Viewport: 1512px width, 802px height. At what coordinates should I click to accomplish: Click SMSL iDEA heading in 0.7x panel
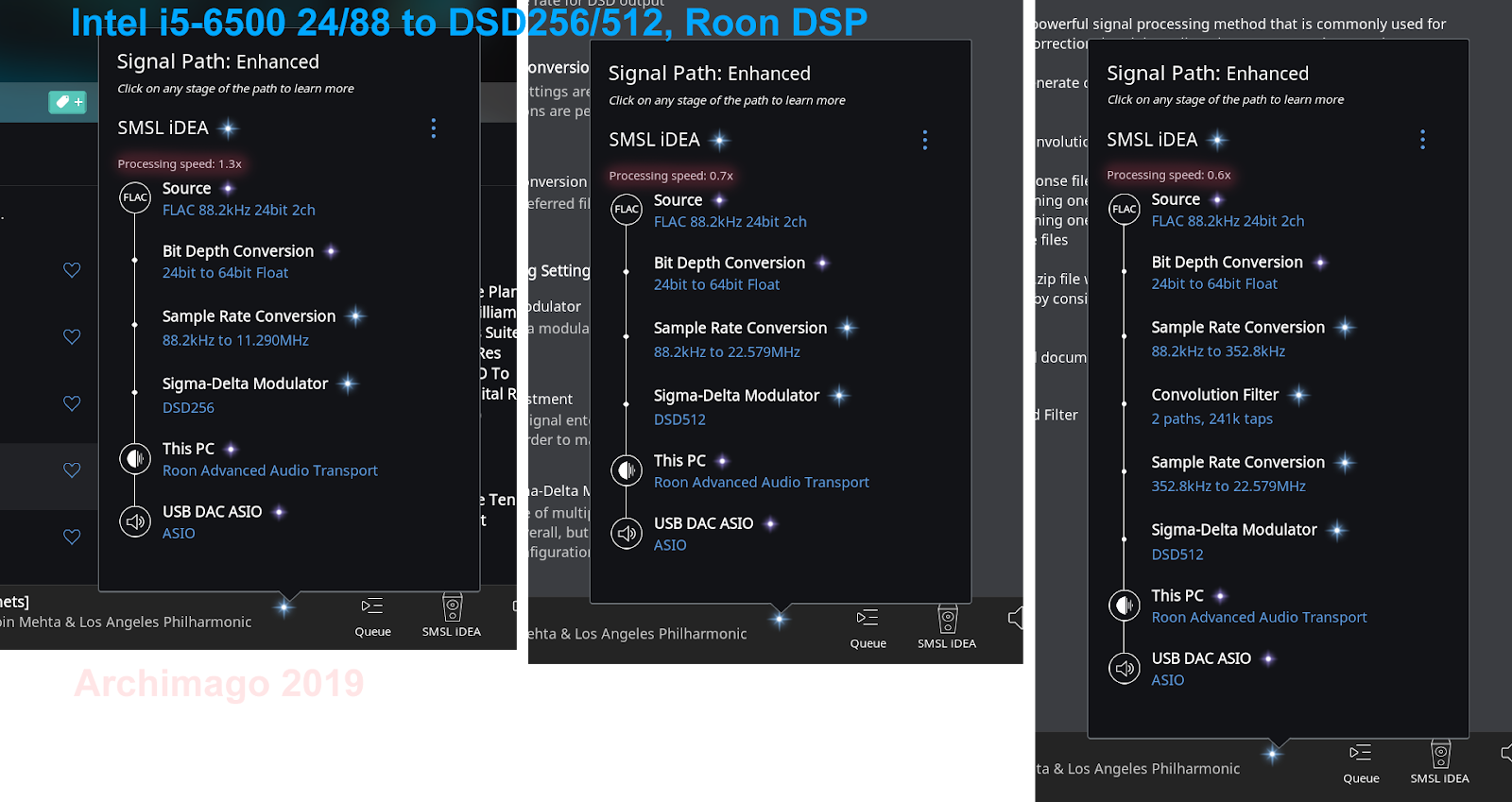[x=654, y=140]
